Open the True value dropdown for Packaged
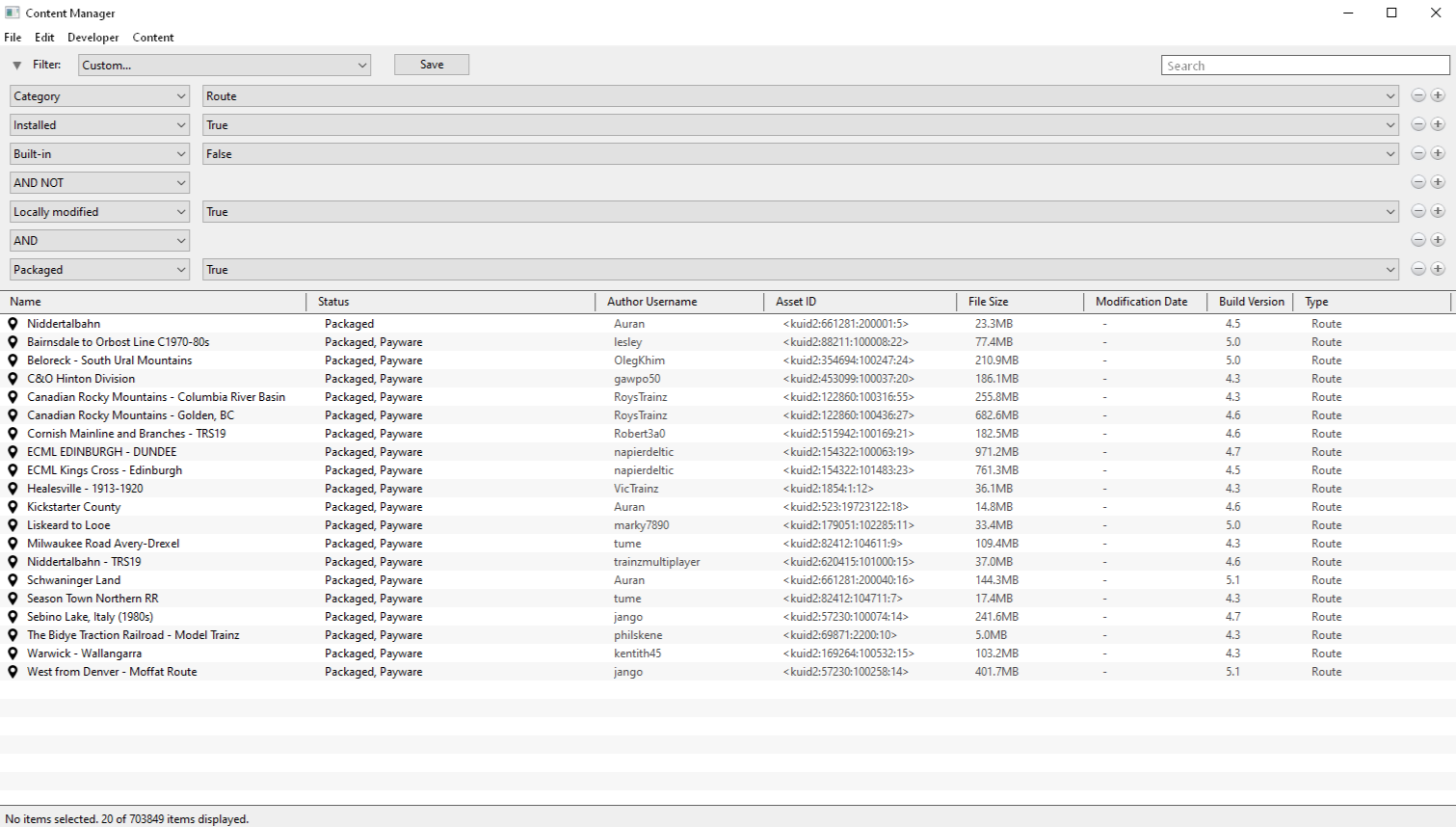This screenshot has width=1456, height=827. click(x=800, y=270)
